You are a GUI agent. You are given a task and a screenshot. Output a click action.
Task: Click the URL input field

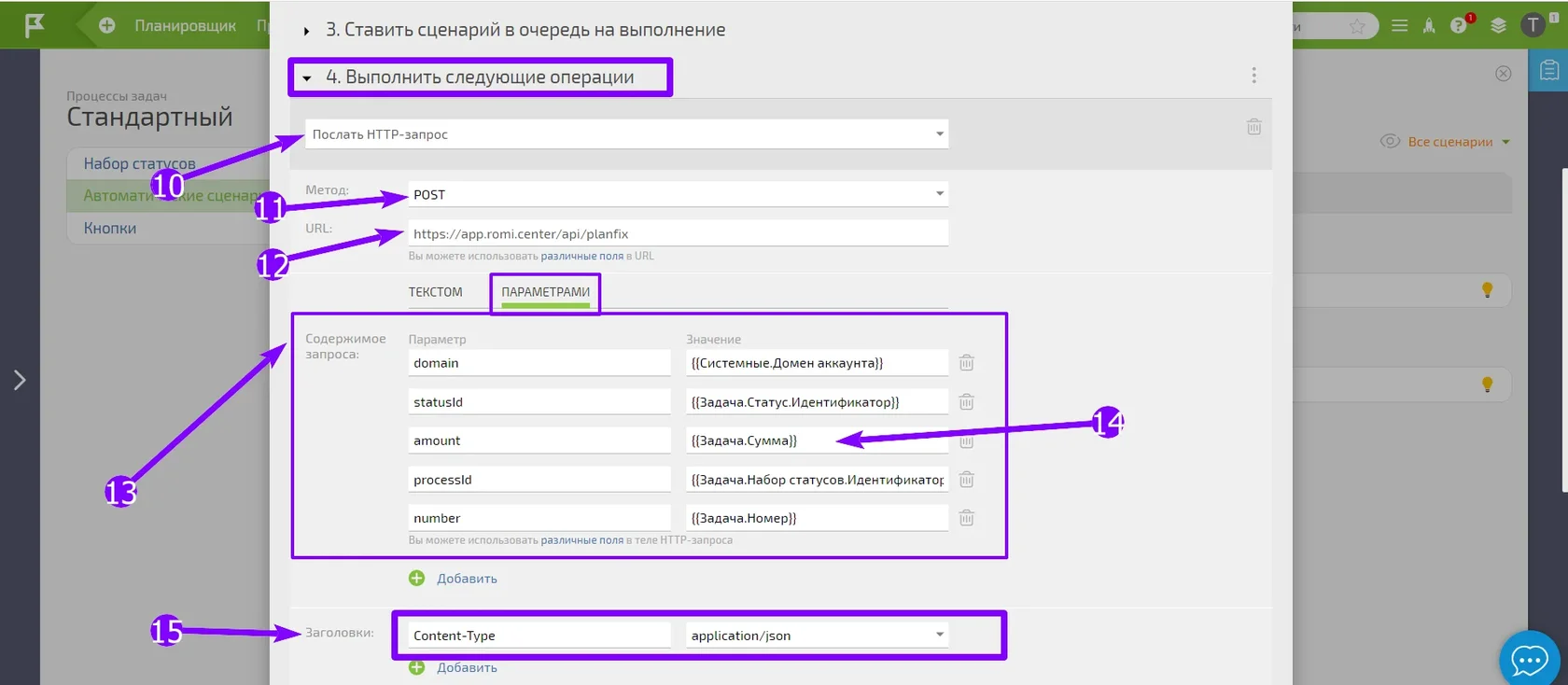678,233
